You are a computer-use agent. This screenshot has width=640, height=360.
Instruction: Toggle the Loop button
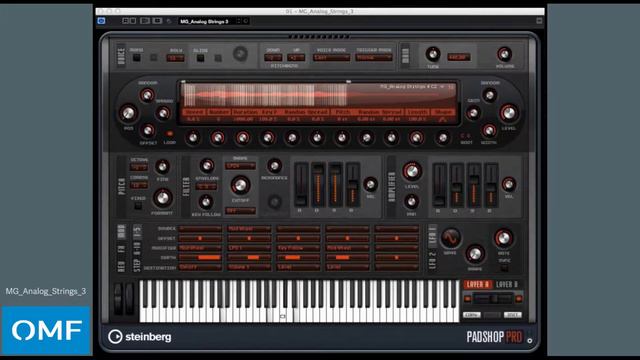169,134
